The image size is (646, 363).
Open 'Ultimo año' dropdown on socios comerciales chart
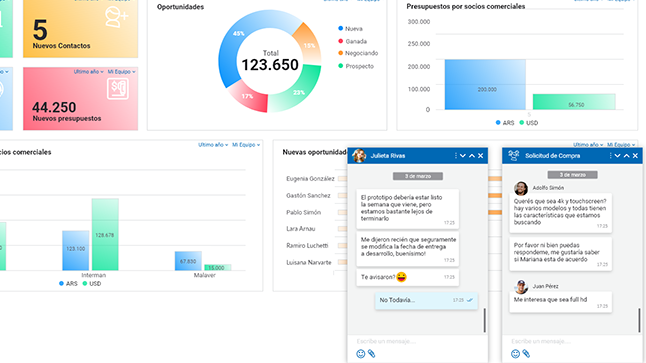(213, 145)
